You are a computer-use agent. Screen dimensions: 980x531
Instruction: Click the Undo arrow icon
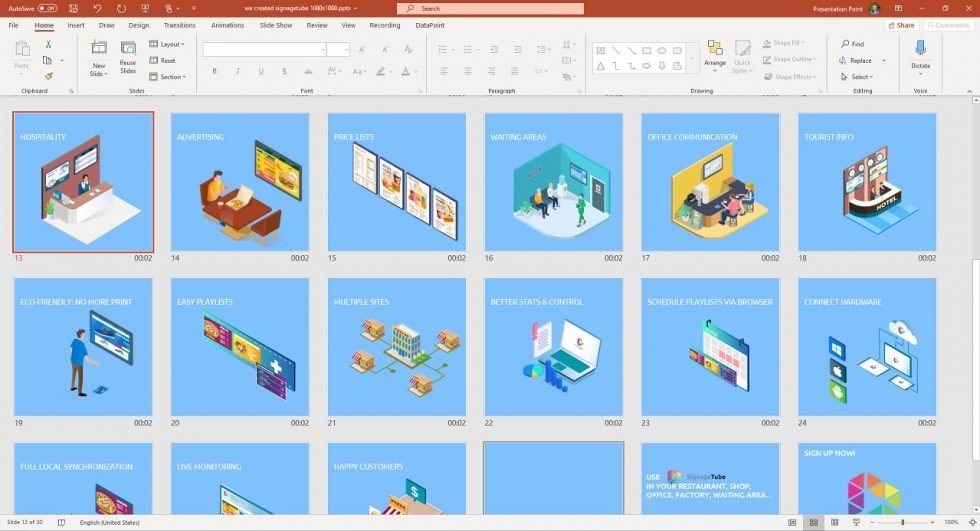pyautogui.click(x=97, y=8)
